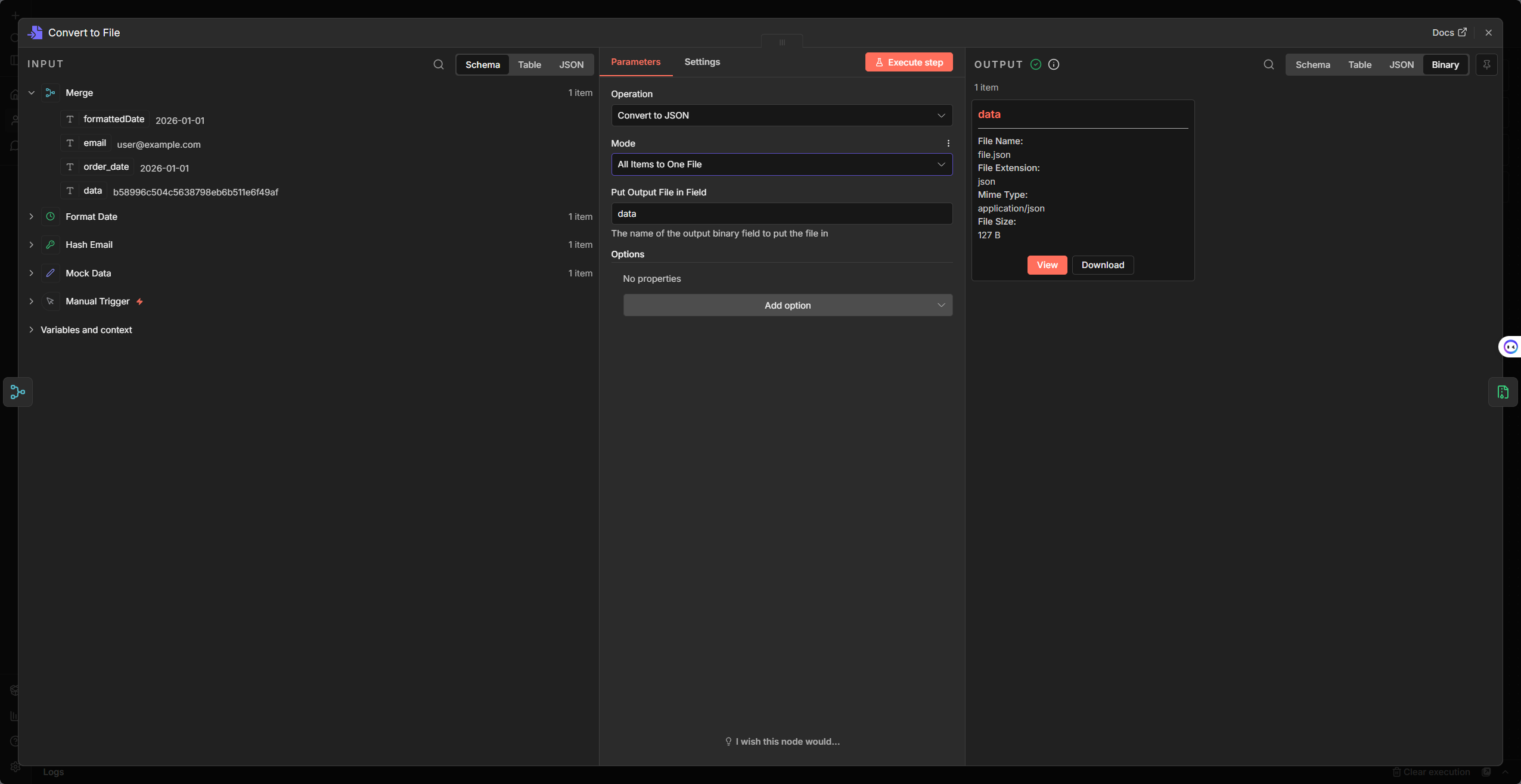The image size is (1521, 784).
Task: Click the Put Output File in Field input
Action: [781, 214]
